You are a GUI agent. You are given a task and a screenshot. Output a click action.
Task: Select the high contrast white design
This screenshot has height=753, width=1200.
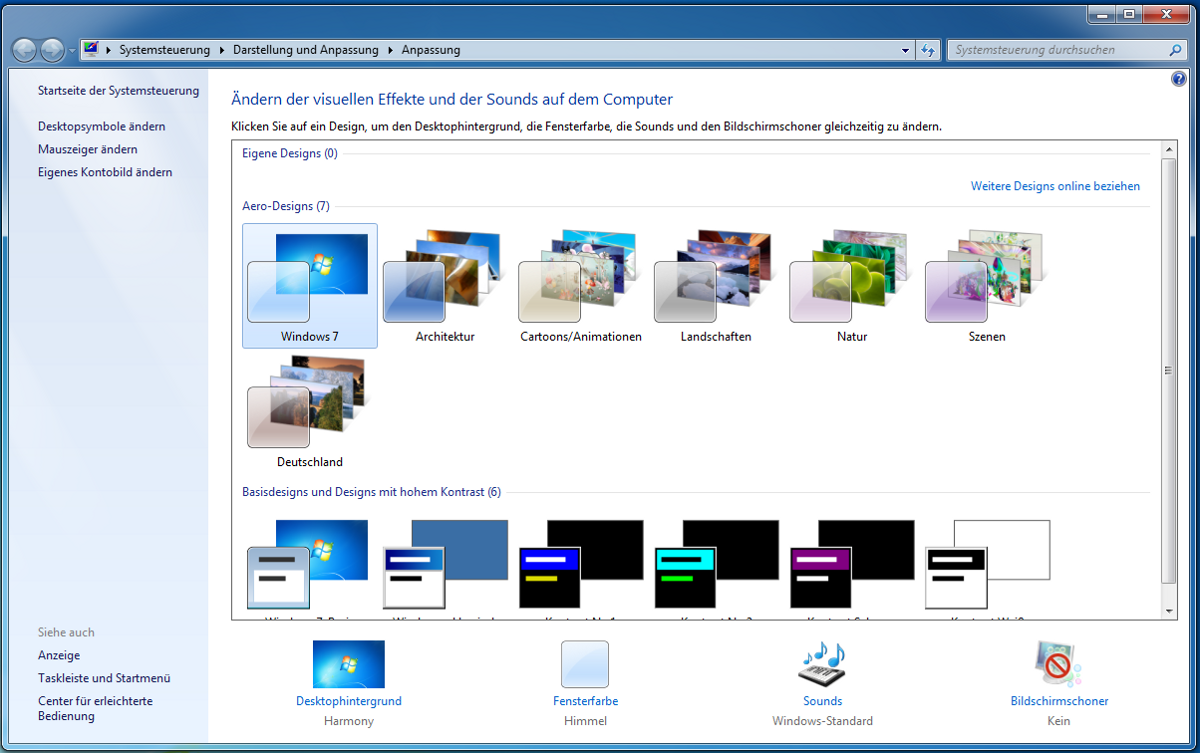point(988,564)
